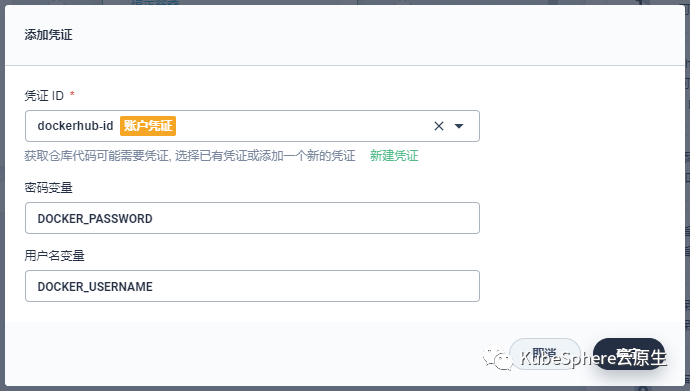690x391 pixels.
Task: Focus the DOCKER_PASSWORD variable field
Action: click(252, 218)
